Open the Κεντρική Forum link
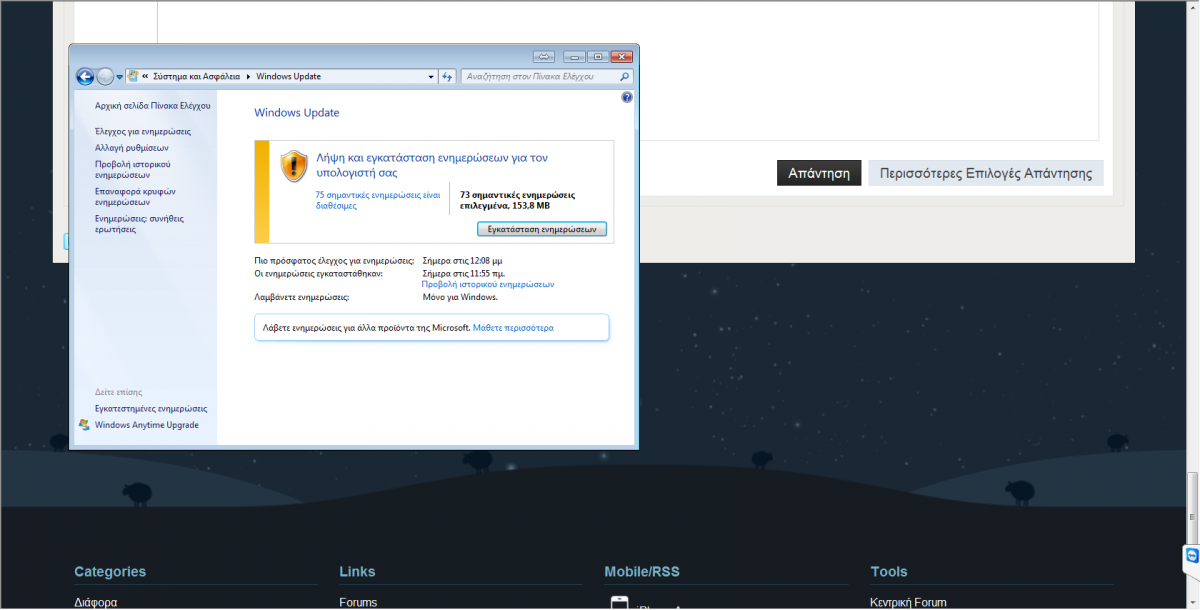 tap(908, 603)
